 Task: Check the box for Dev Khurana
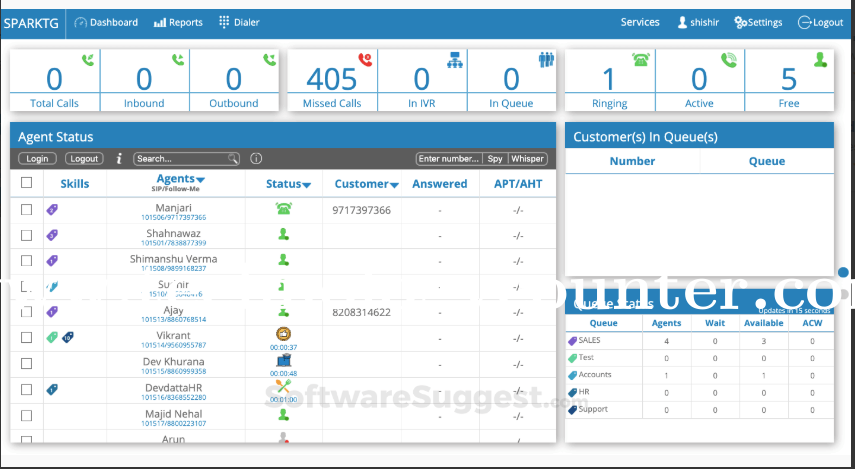tap(26, 363)
